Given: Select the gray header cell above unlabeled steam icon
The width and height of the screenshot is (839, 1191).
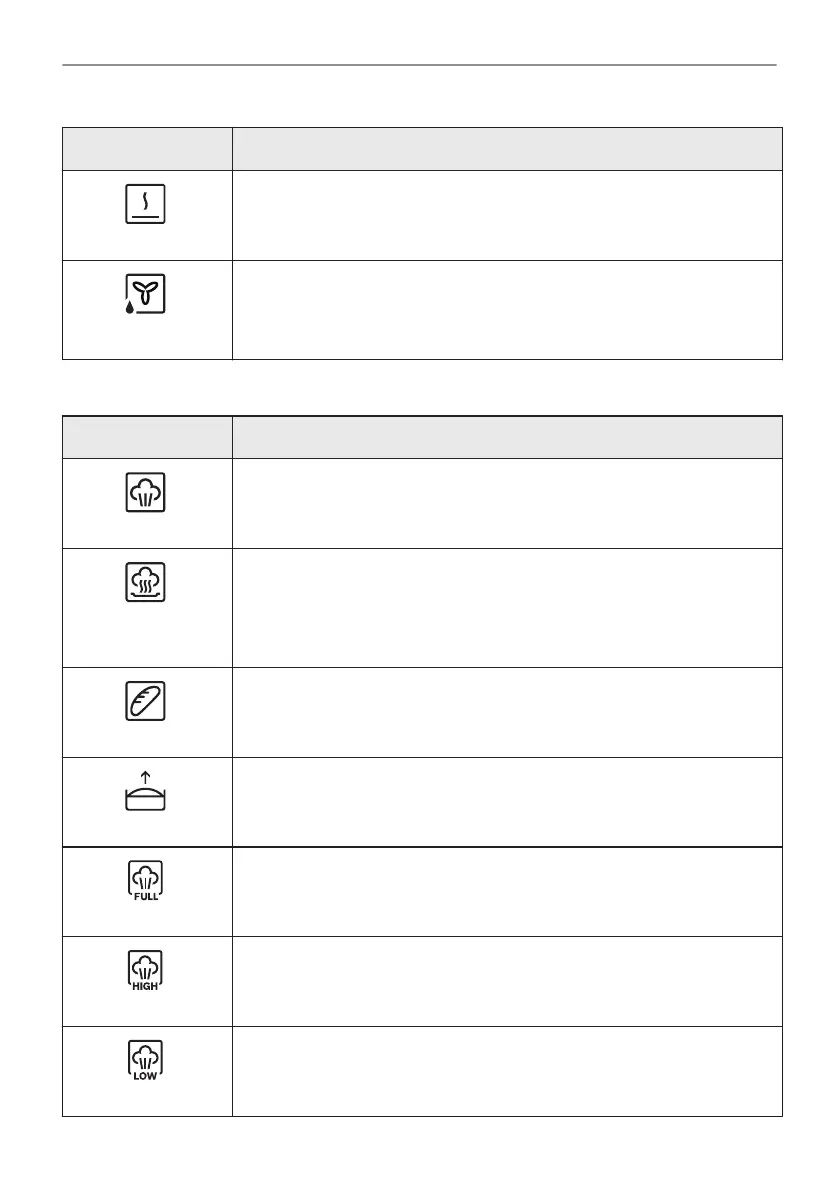Looking at the screenshot, I should tap(147, 438).
